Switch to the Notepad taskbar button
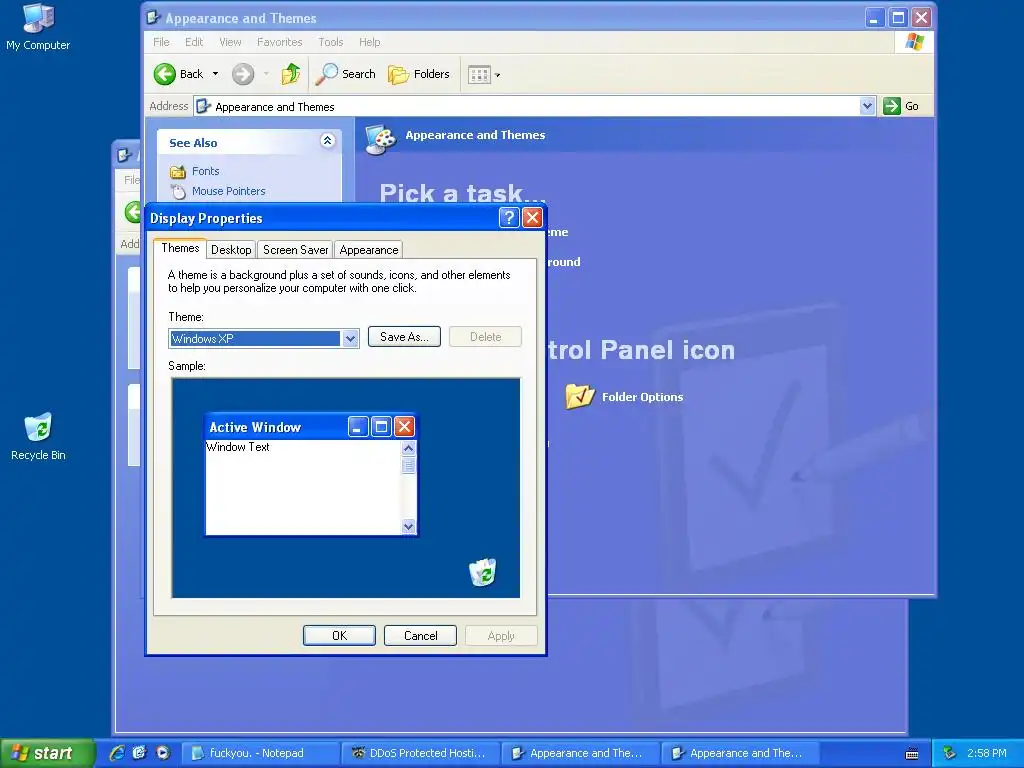Viewport: 1024px width, 768px height. pos(259,753)
